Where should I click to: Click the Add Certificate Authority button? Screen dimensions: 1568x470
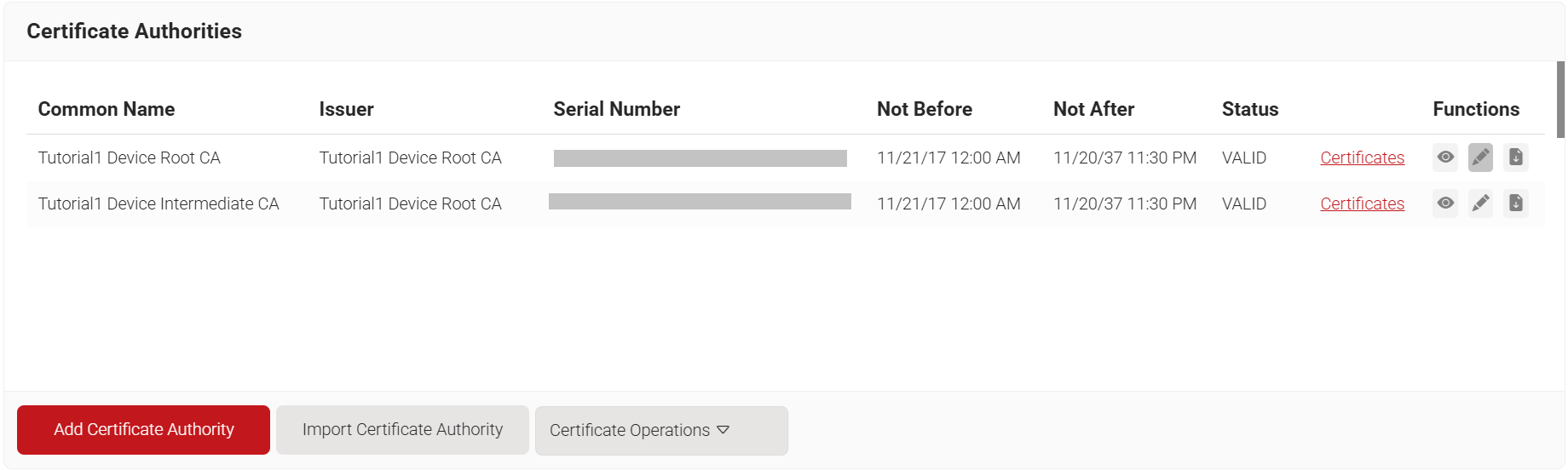[143, 430]
